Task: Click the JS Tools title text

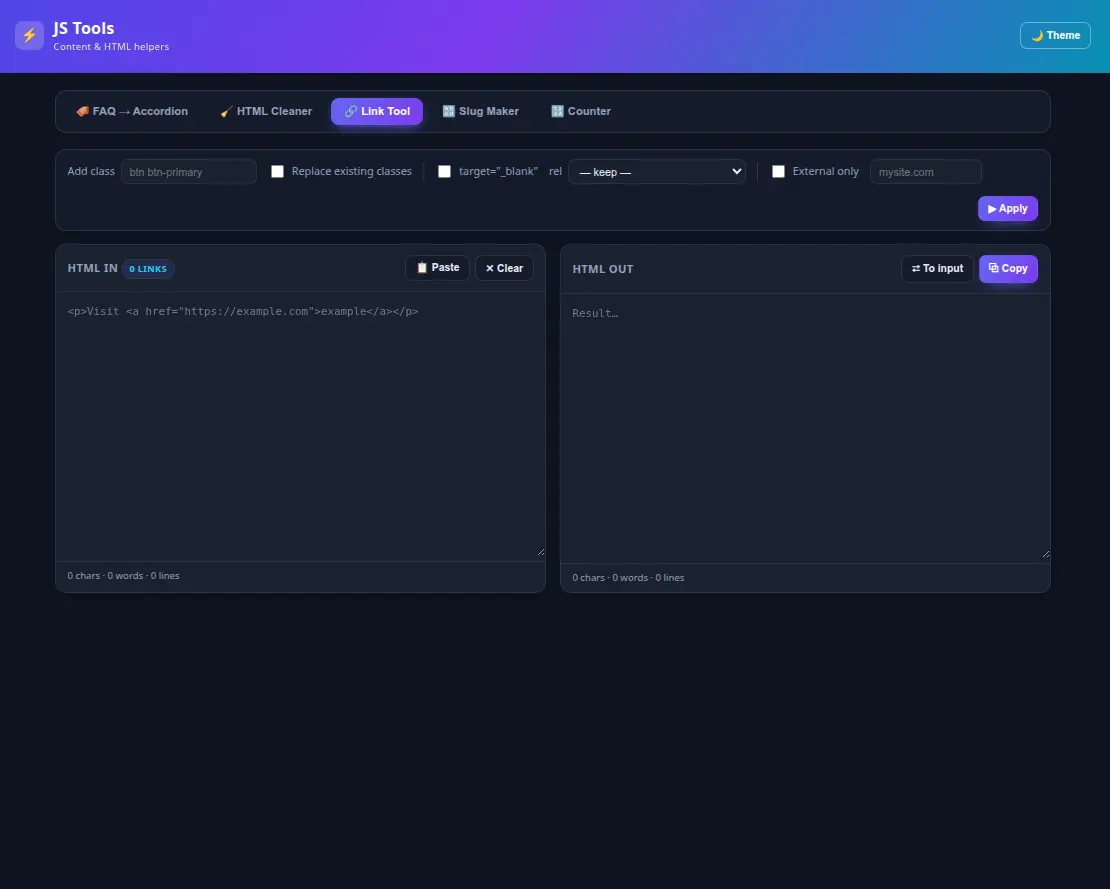Action: (x=84, y=28)
